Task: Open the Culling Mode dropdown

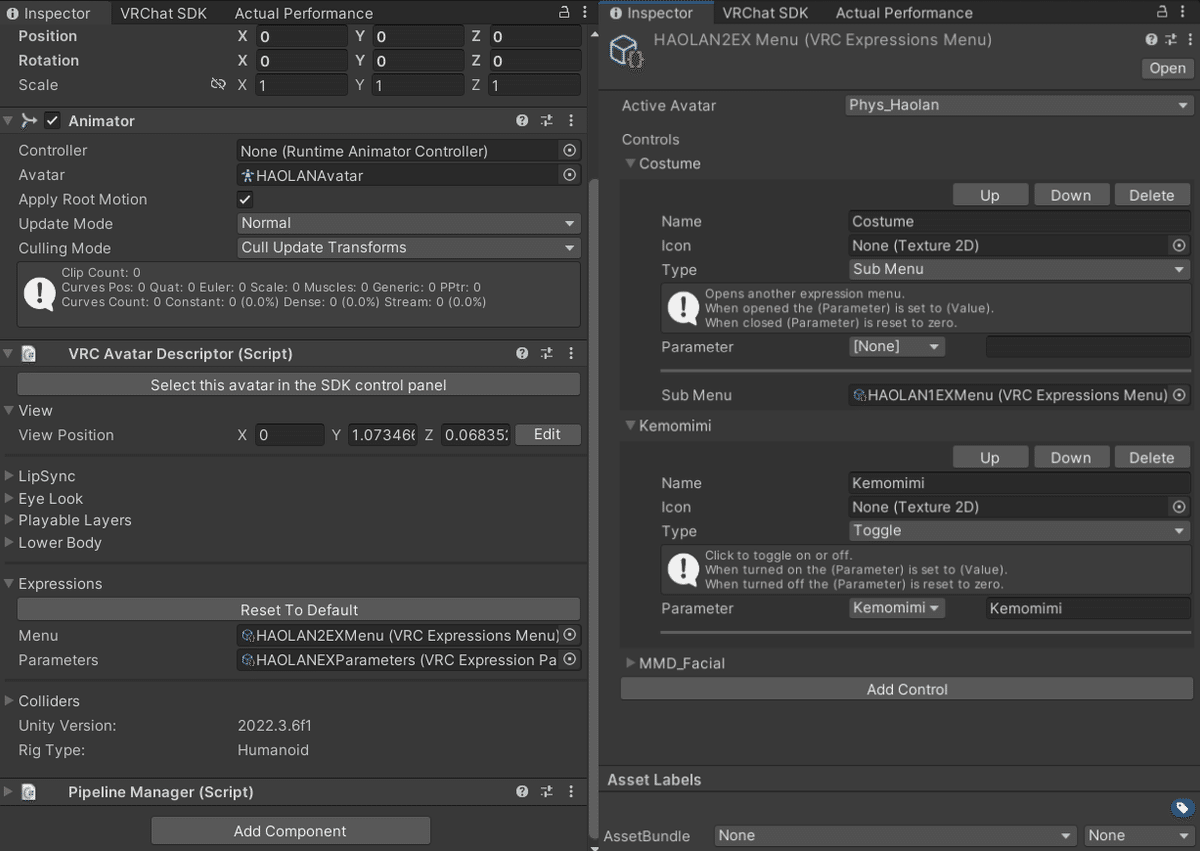Action: (x=409, y=248)
